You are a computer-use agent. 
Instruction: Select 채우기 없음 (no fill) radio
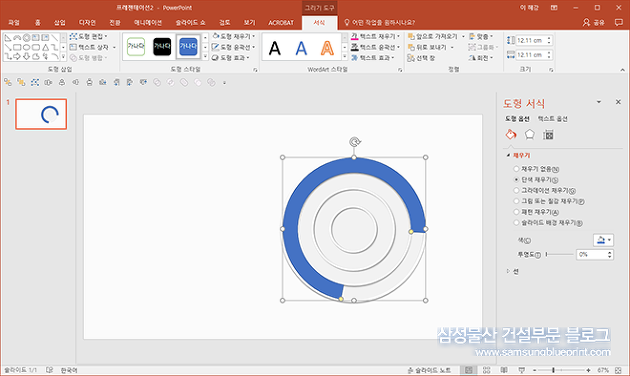[x=517, y=169]
